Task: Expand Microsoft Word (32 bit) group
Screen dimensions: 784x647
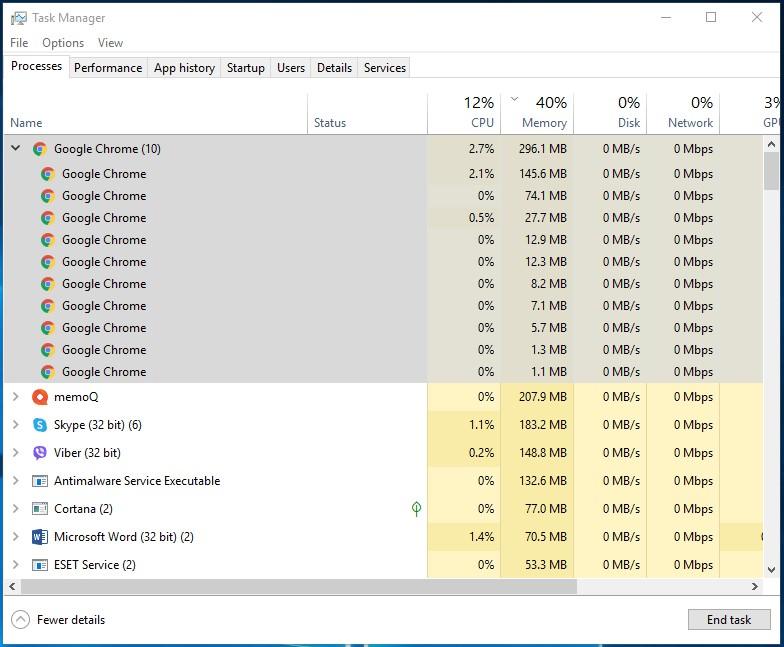Action: click(x=16, y=536)
